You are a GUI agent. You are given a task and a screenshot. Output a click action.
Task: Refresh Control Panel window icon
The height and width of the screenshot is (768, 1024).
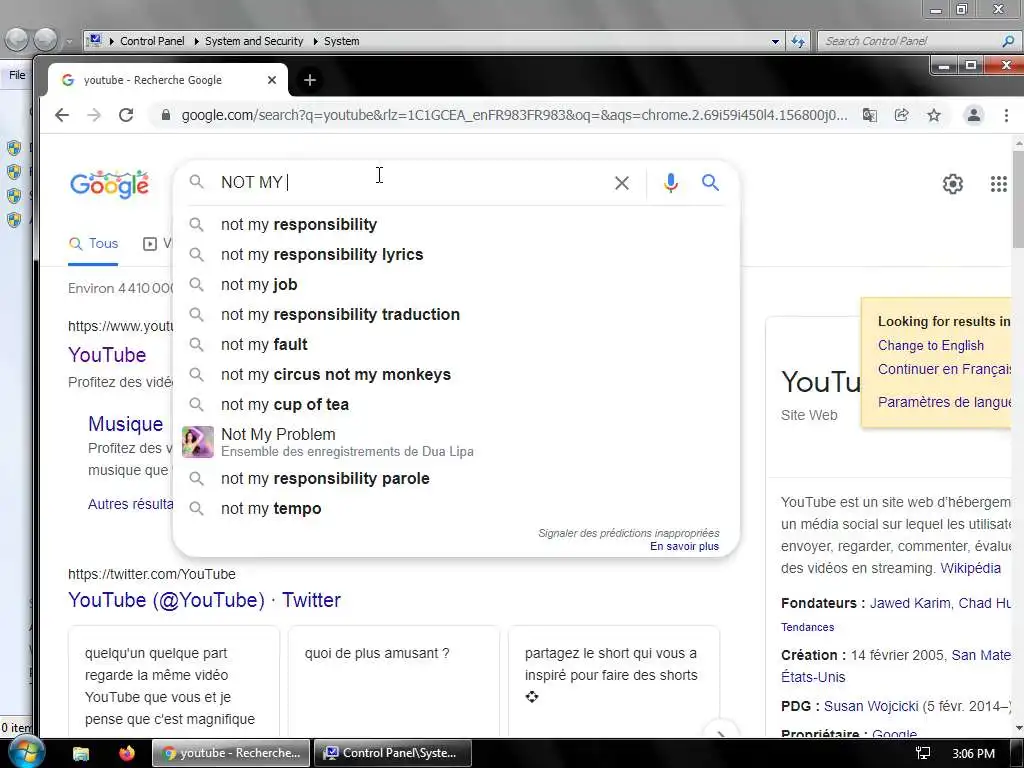[x=798, y=41]
